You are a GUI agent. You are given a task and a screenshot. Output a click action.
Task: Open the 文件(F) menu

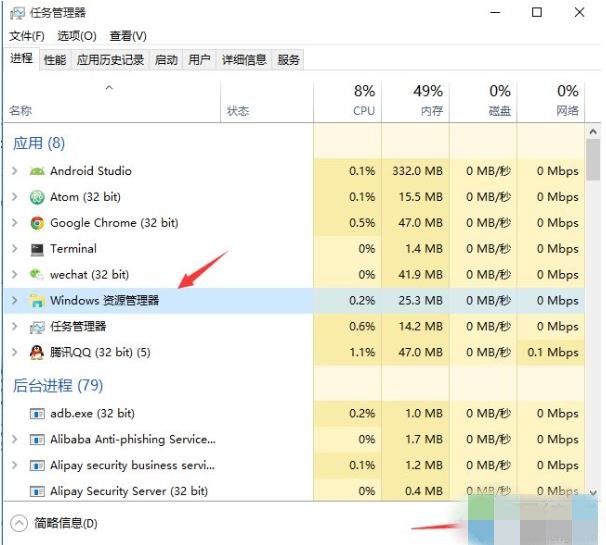[x=27, y=36]
